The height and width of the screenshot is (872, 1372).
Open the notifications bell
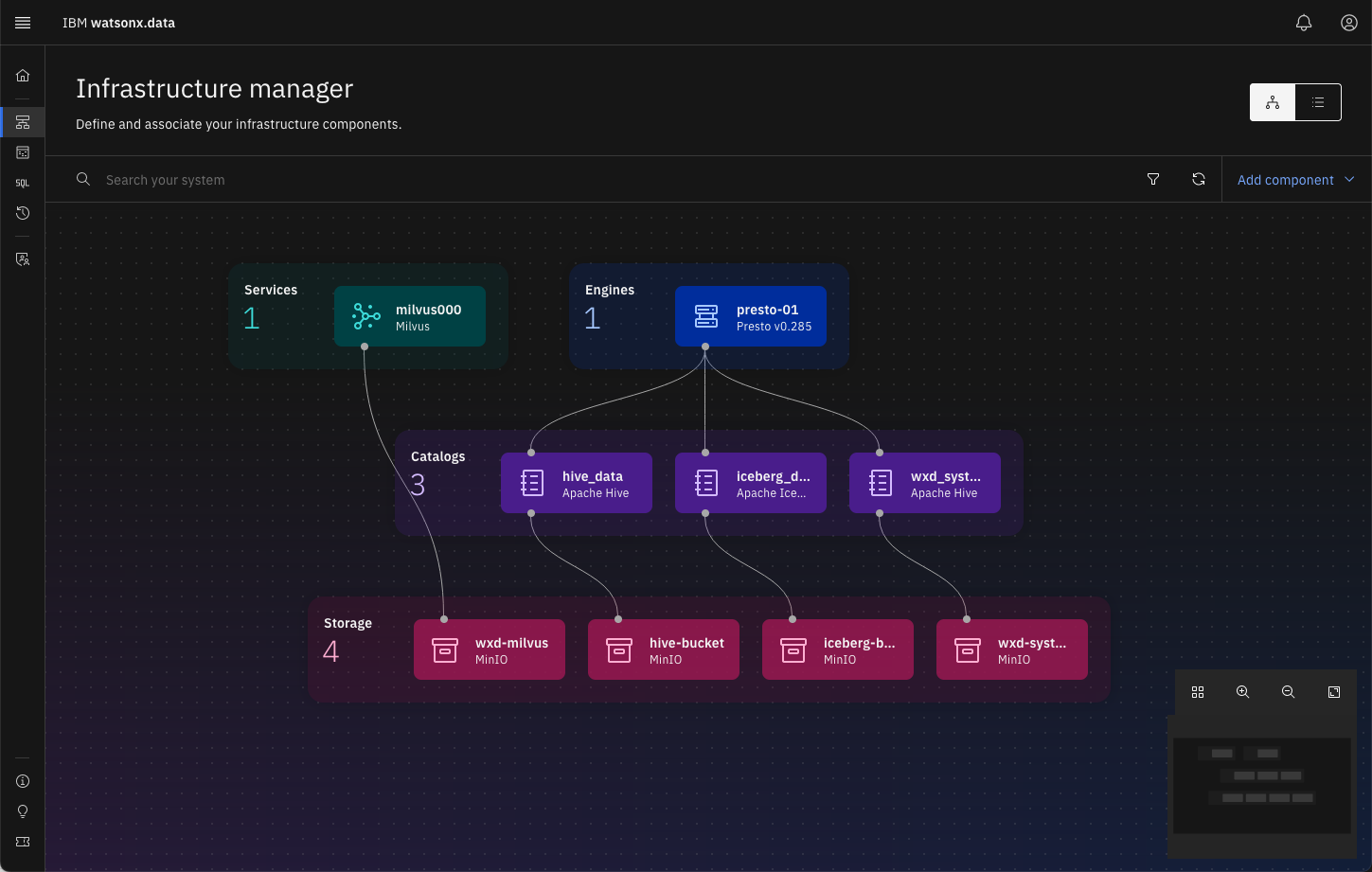pos(1304,23)
